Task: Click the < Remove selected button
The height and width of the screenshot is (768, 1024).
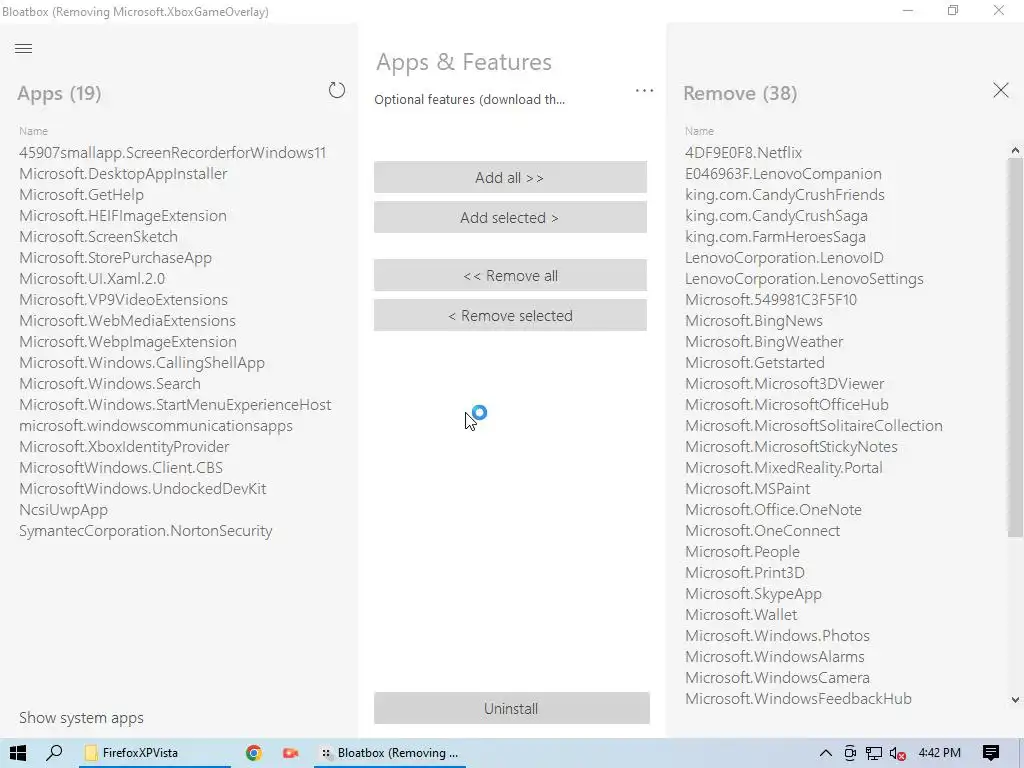Action: point(510,315)
